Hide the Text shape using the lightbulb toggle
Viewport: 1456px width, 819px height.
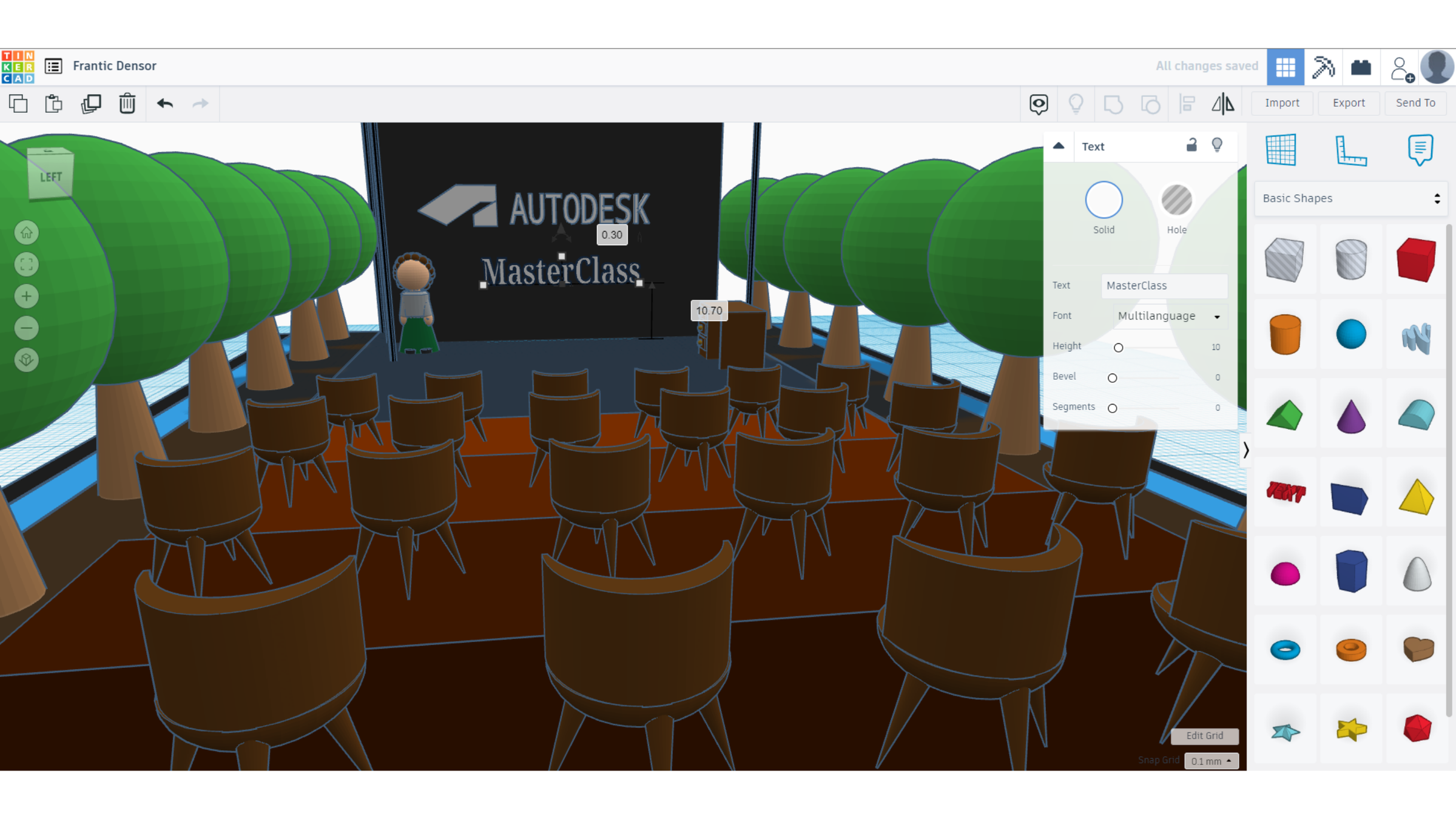pyautogui.click(x=1218, y=146)
